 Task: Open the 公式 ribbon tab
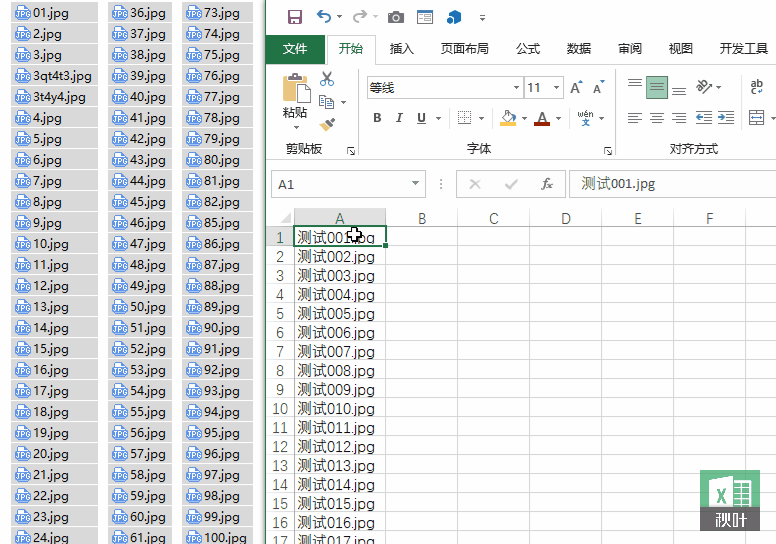(x=528, y=49)
